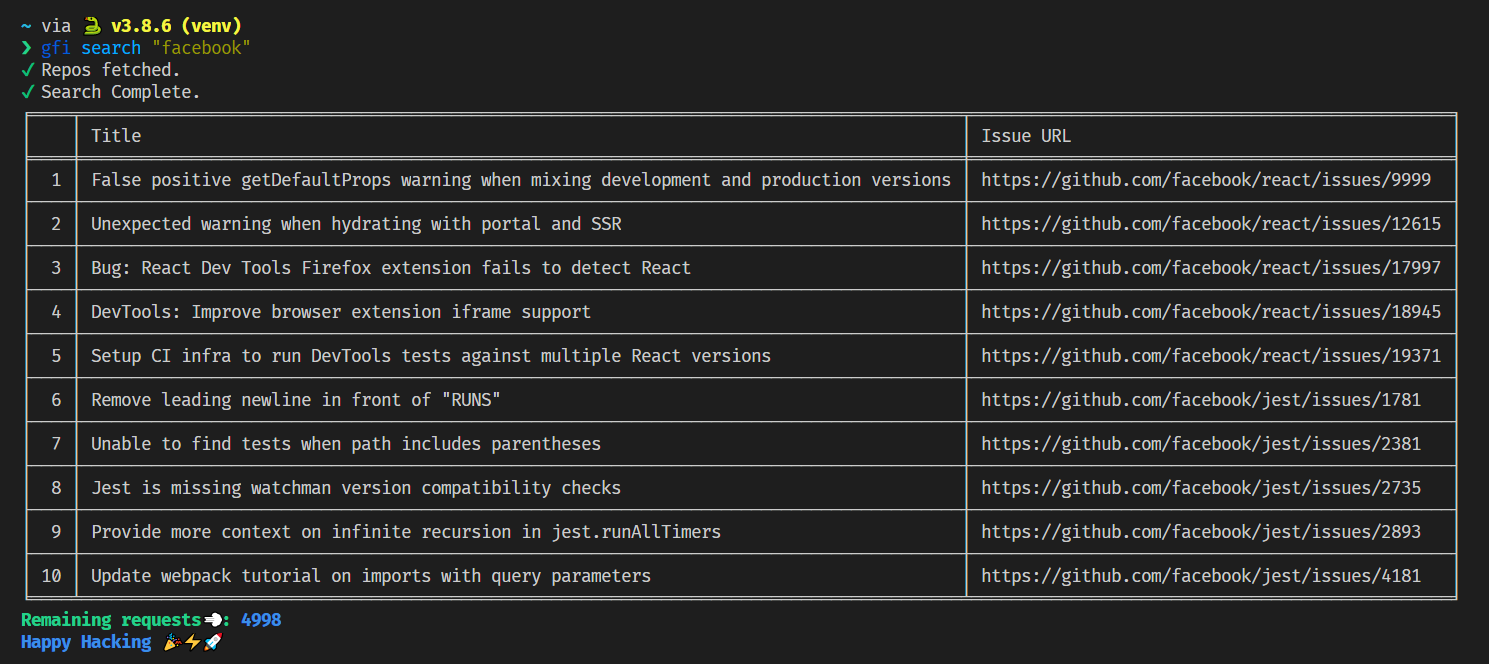Click the 4998 remaining requests number
Viewport: 1489px width, 664px height.
click(x=261, y=620)
